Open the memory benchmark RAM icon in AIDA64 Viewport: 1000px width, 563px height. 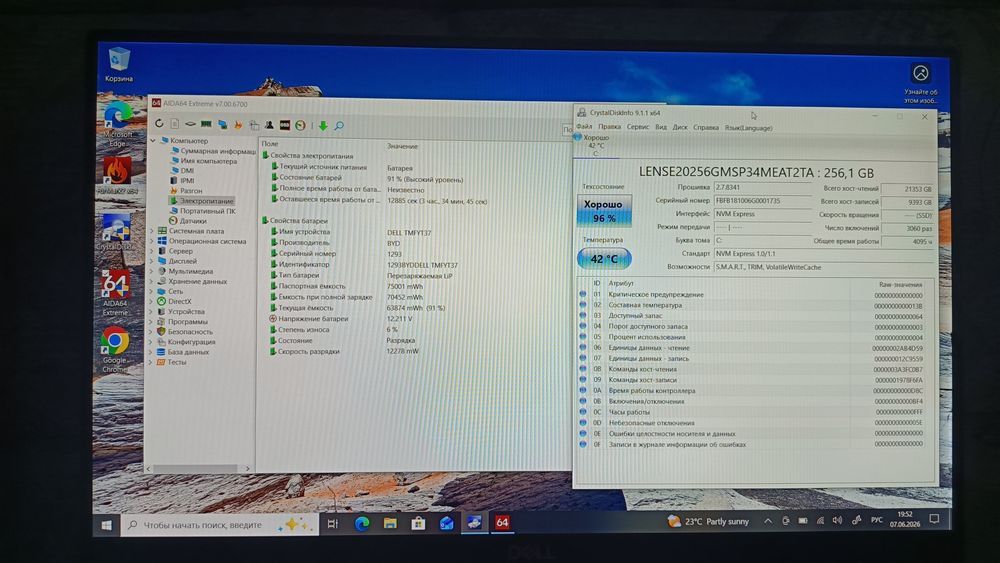(x=206, y=124)
